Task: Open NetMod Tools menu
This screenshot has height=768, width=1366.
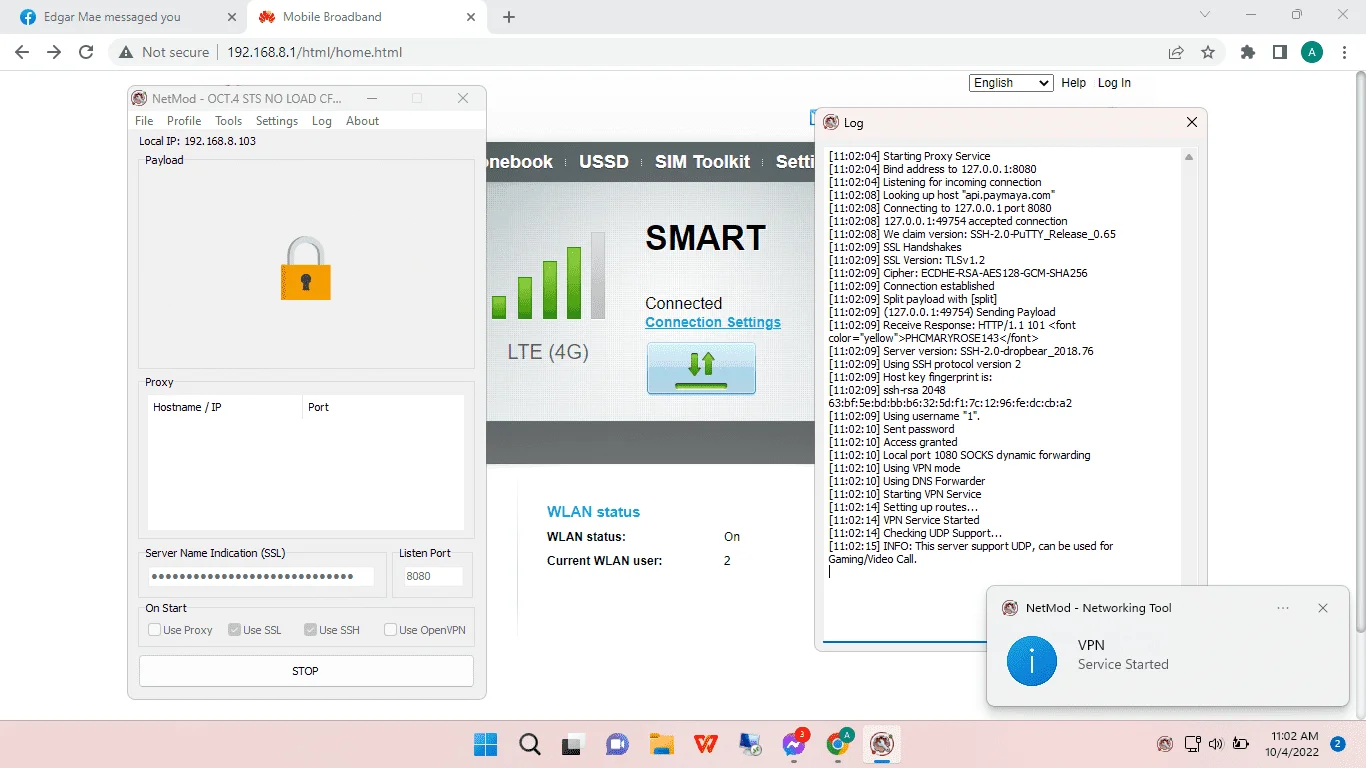Action: [229, 121]
